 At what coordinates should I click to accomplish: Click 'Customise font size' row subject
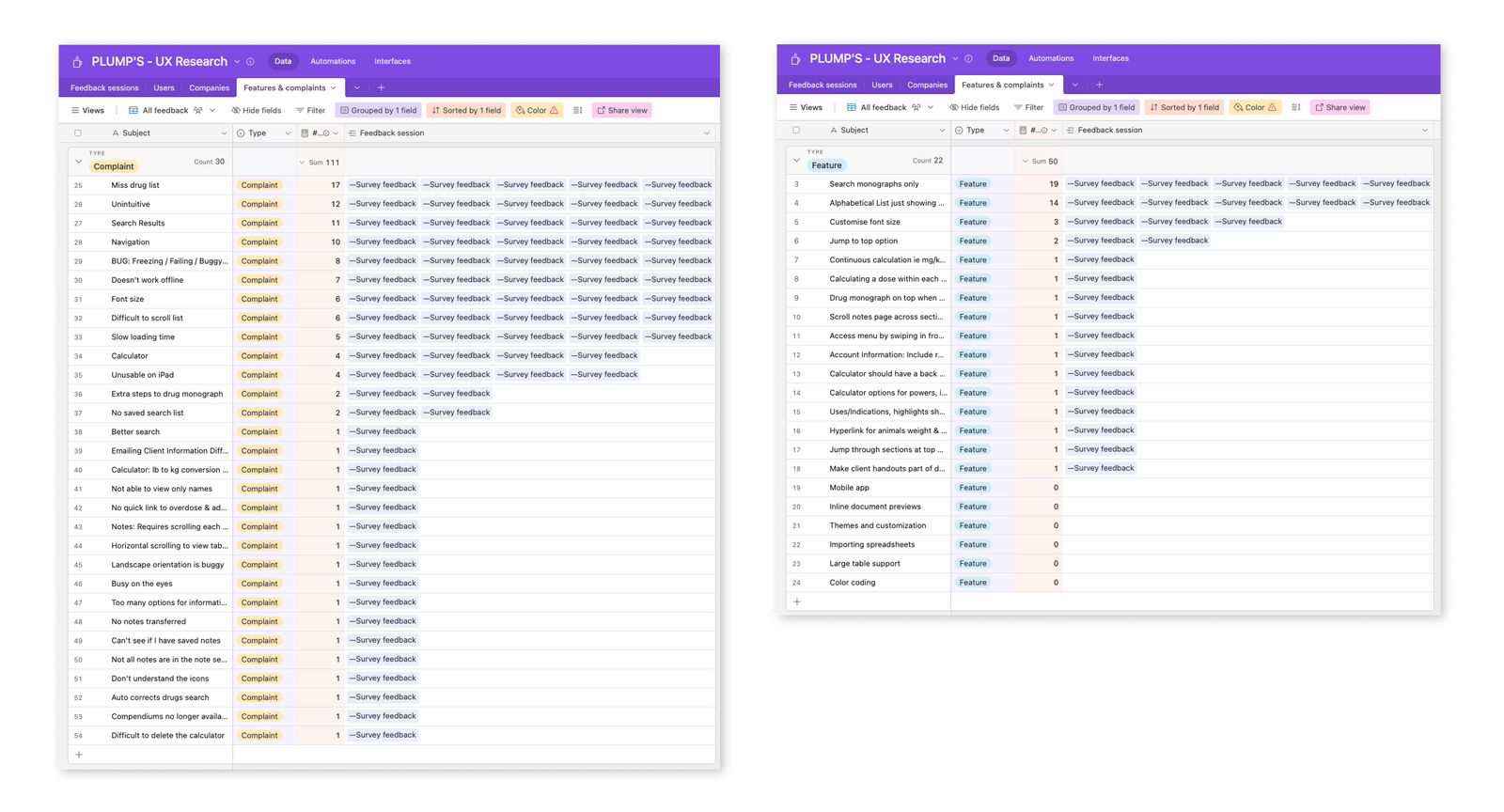click(x=865, y=222)
